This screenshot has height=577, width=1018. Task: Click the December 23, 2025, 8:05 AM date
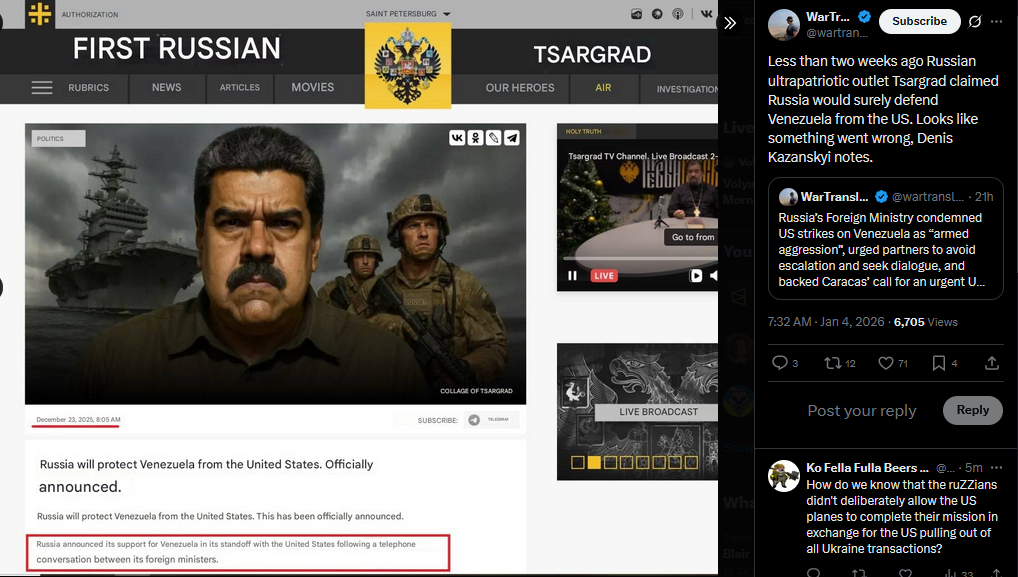78,420
